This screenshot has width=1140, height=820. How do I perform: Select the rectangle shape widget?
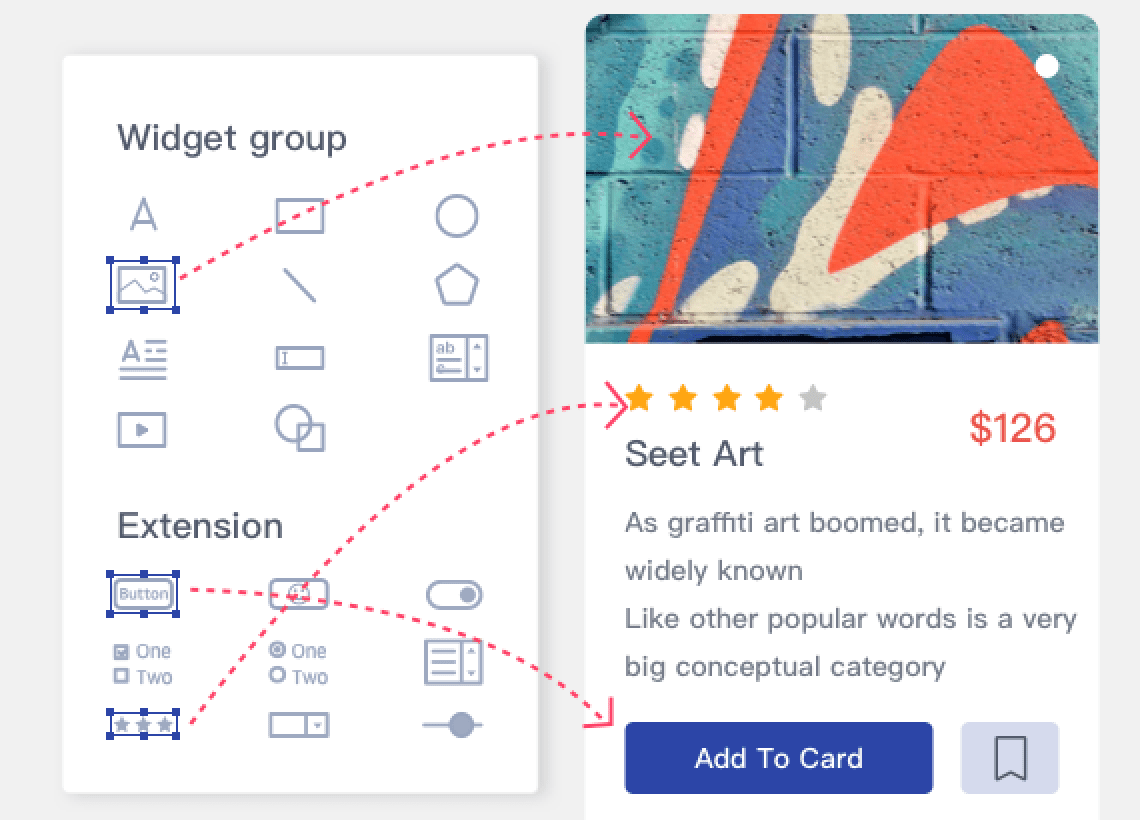[300, 215]
